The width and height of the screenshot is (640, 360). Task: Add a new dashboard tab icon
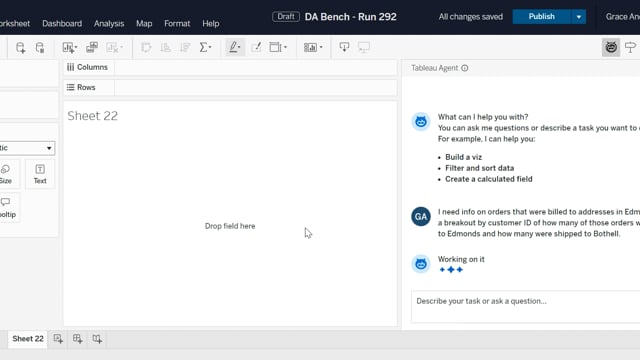(77, 339)
